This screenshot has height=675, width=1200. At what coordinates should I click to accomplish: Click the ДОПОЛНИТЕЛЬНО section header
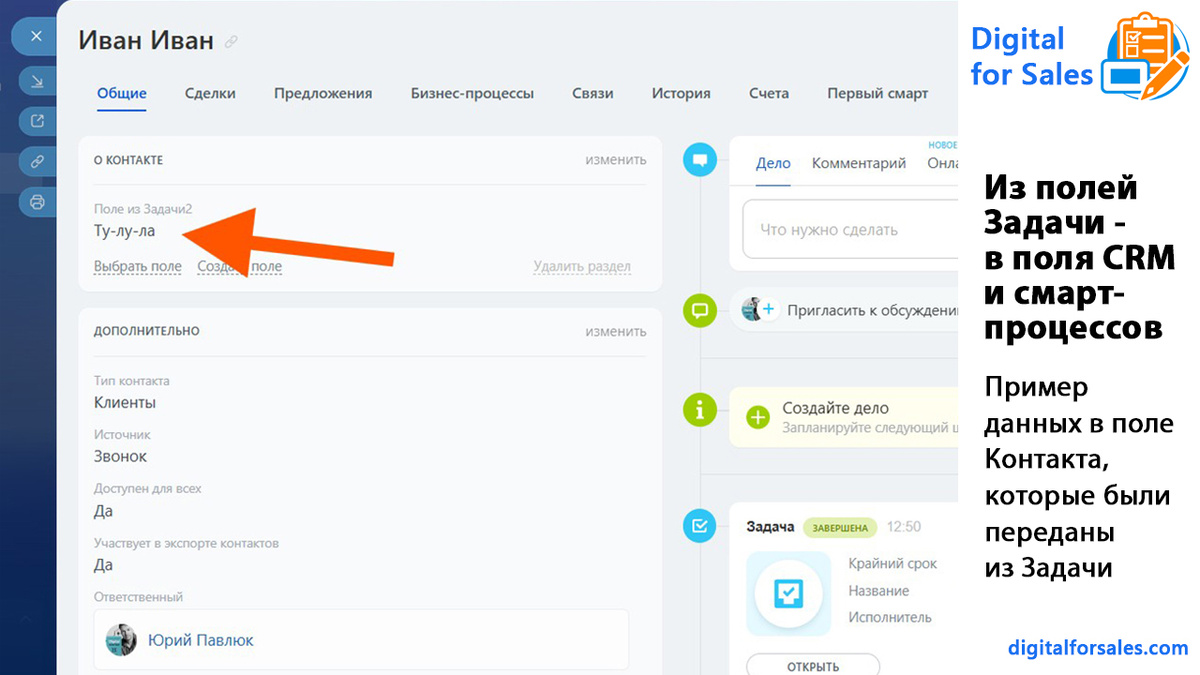pyautogui.click(x=146, y=331)
